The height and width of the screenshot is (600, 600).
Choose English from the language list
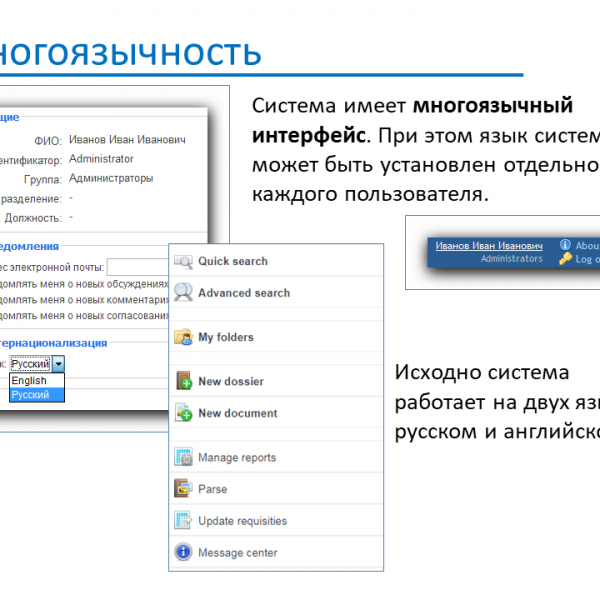point(30,381)
